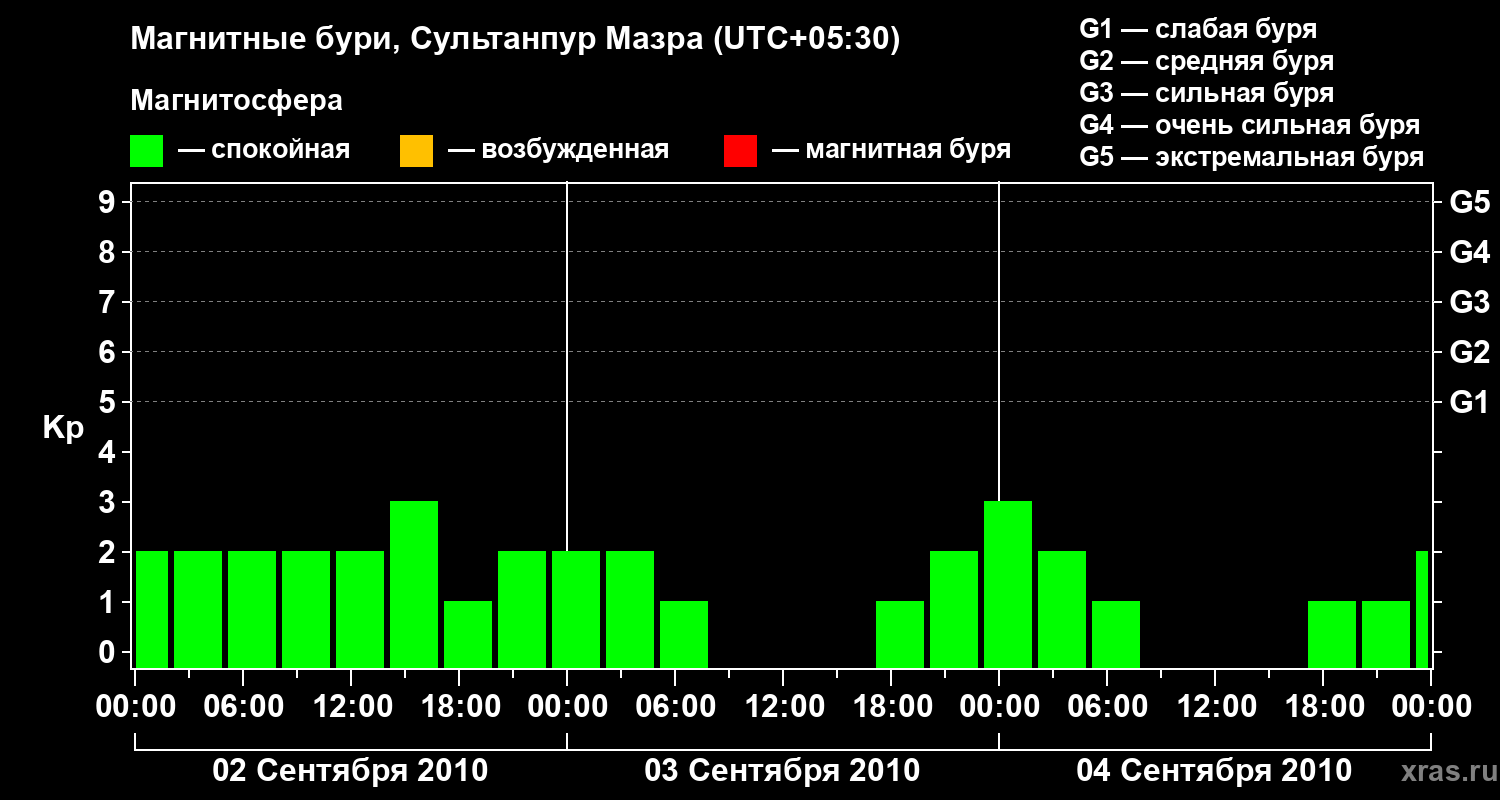Click the G4 label on right axis
1500x800 pixels.
[x=1470, y=253]
